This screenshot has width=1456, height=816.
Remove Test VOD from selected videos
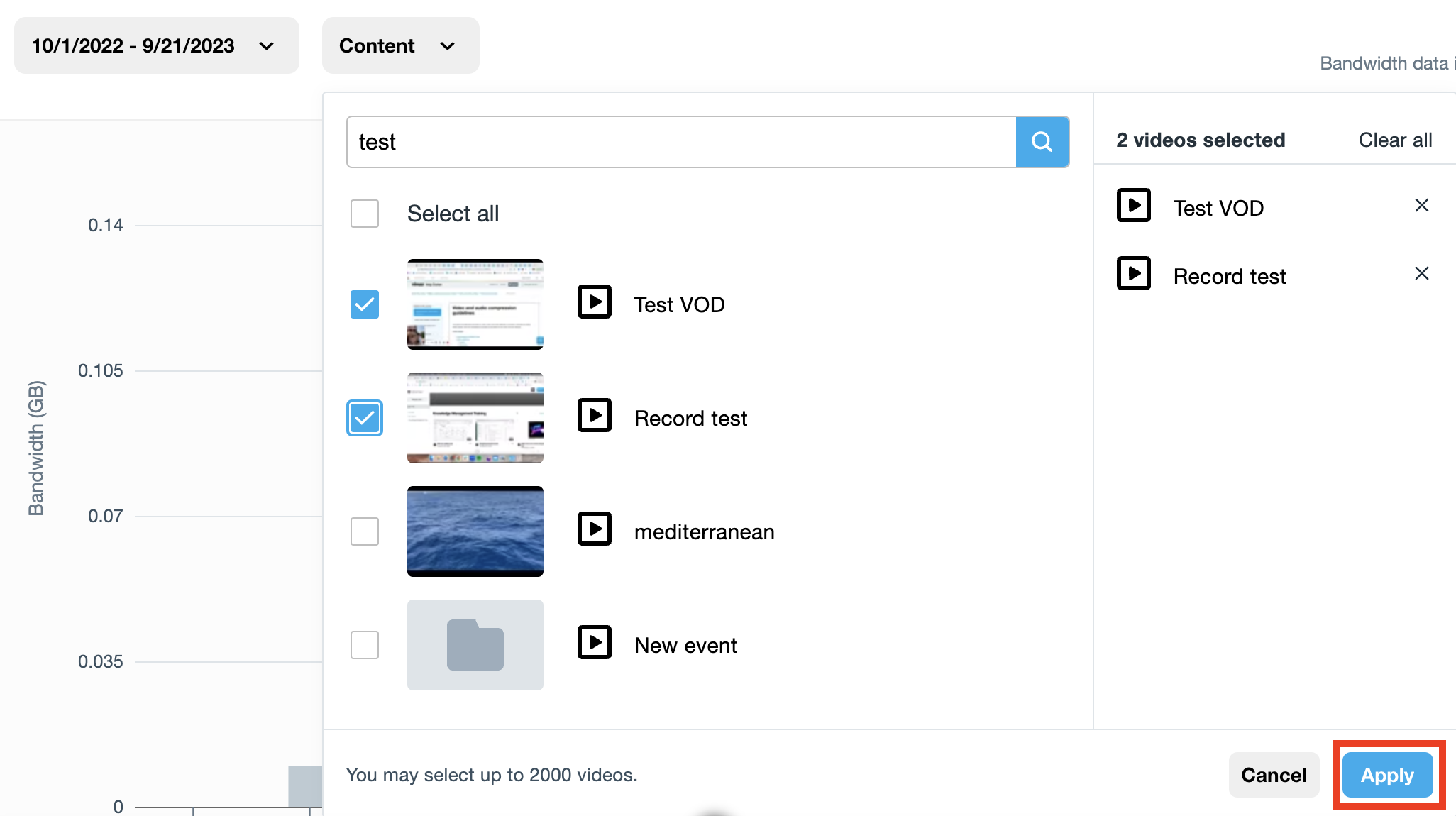coord(1421,206)
